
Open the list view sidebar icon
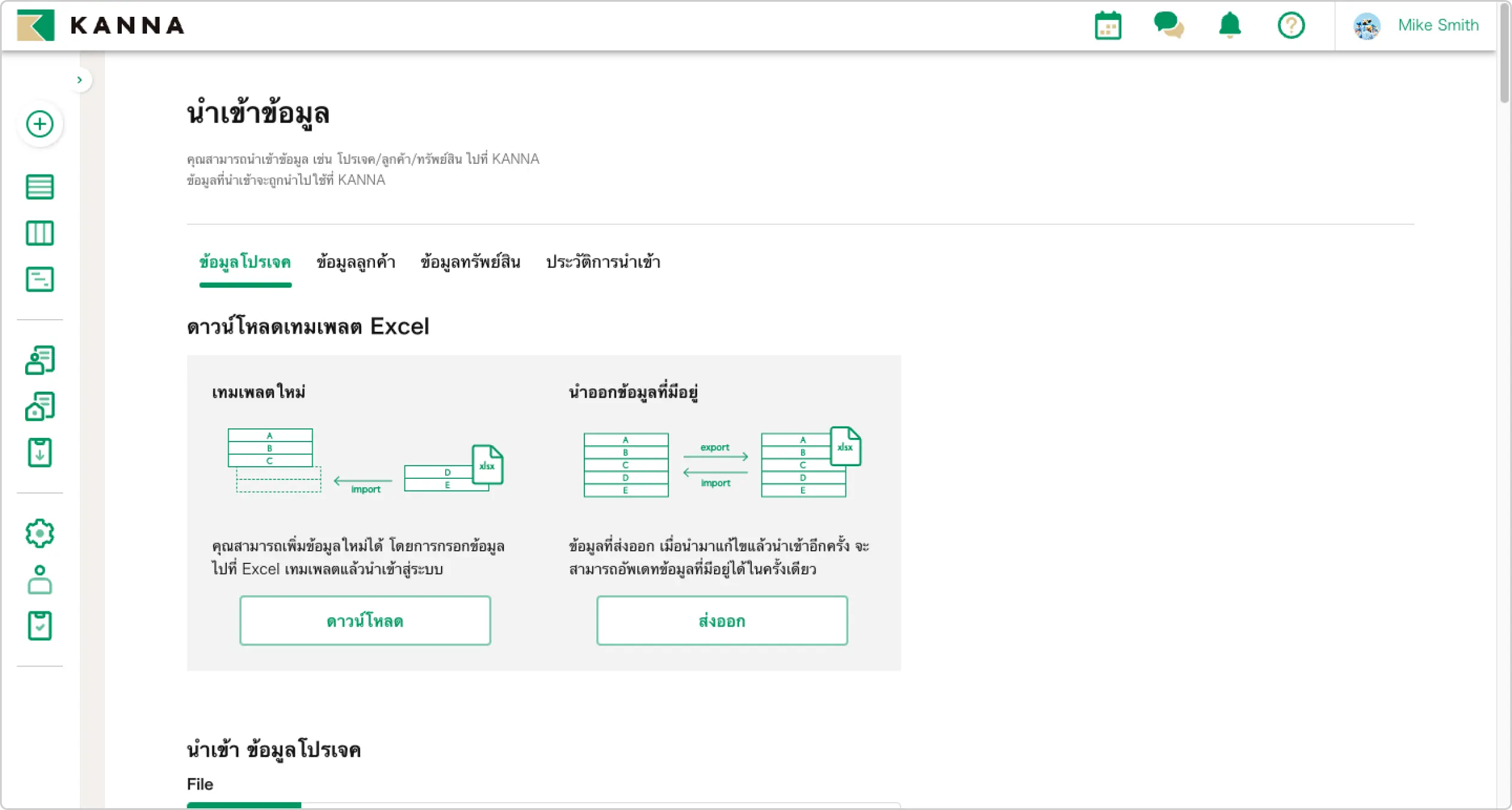coord(40,187)
